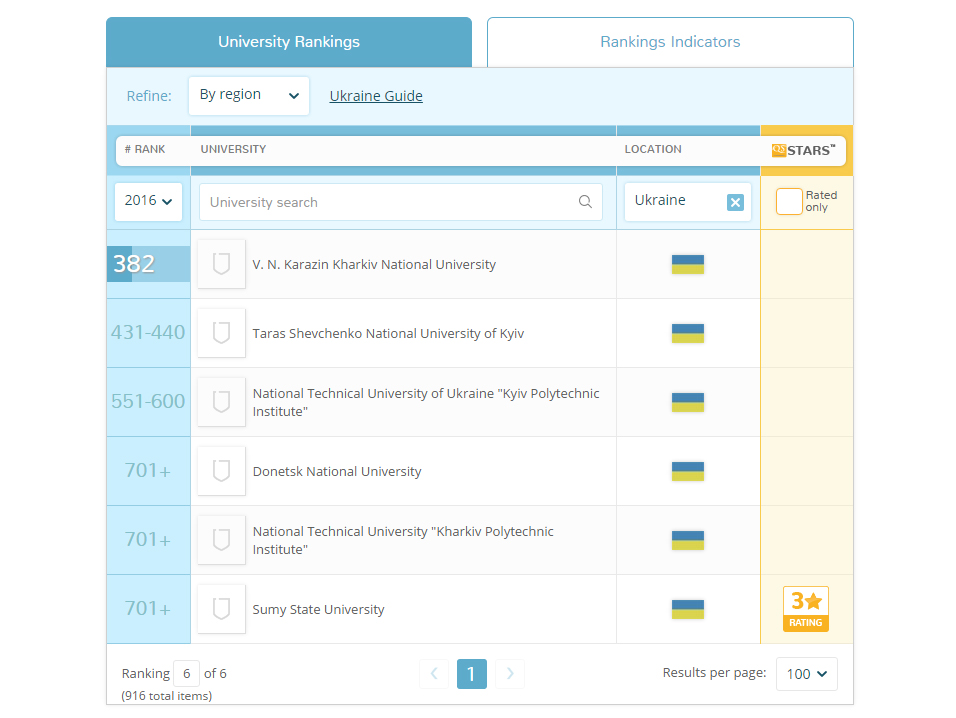
Task: Sort by the Location column header
Action: click(x=653, y=149)
